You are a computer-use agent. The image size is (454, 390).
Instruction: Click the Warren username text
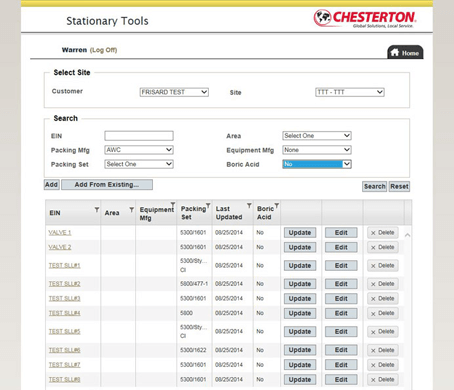pyautogui.click(x=74, y=50)
